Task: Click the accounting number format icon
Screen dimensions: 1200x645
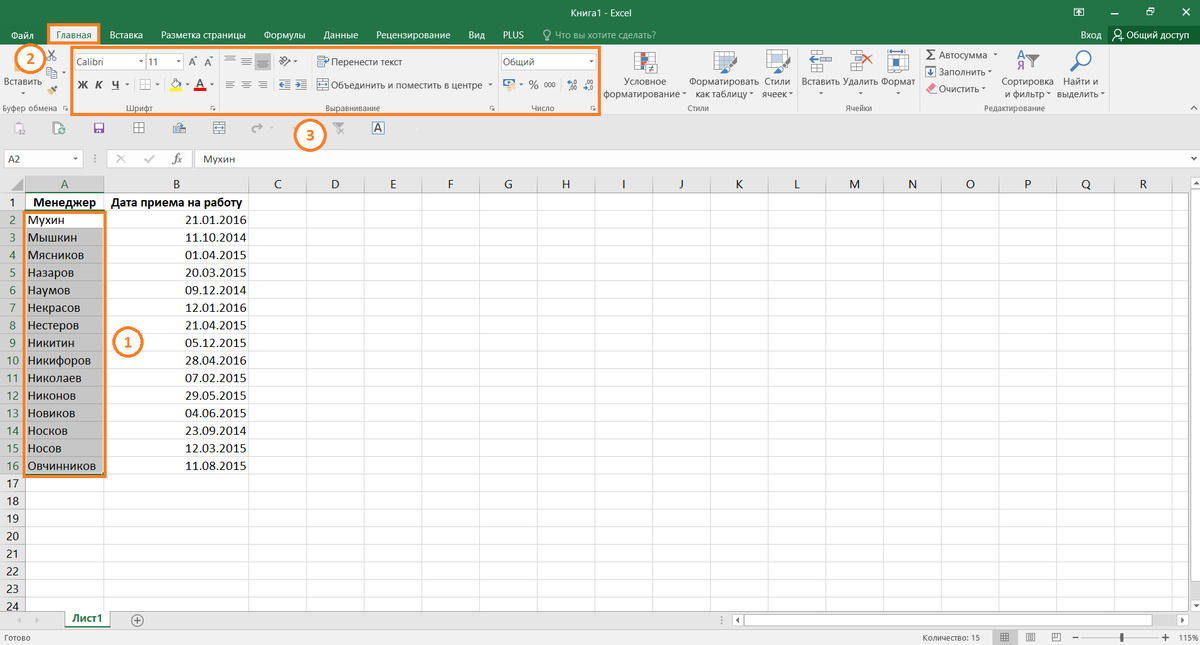Action: [511, 85]
